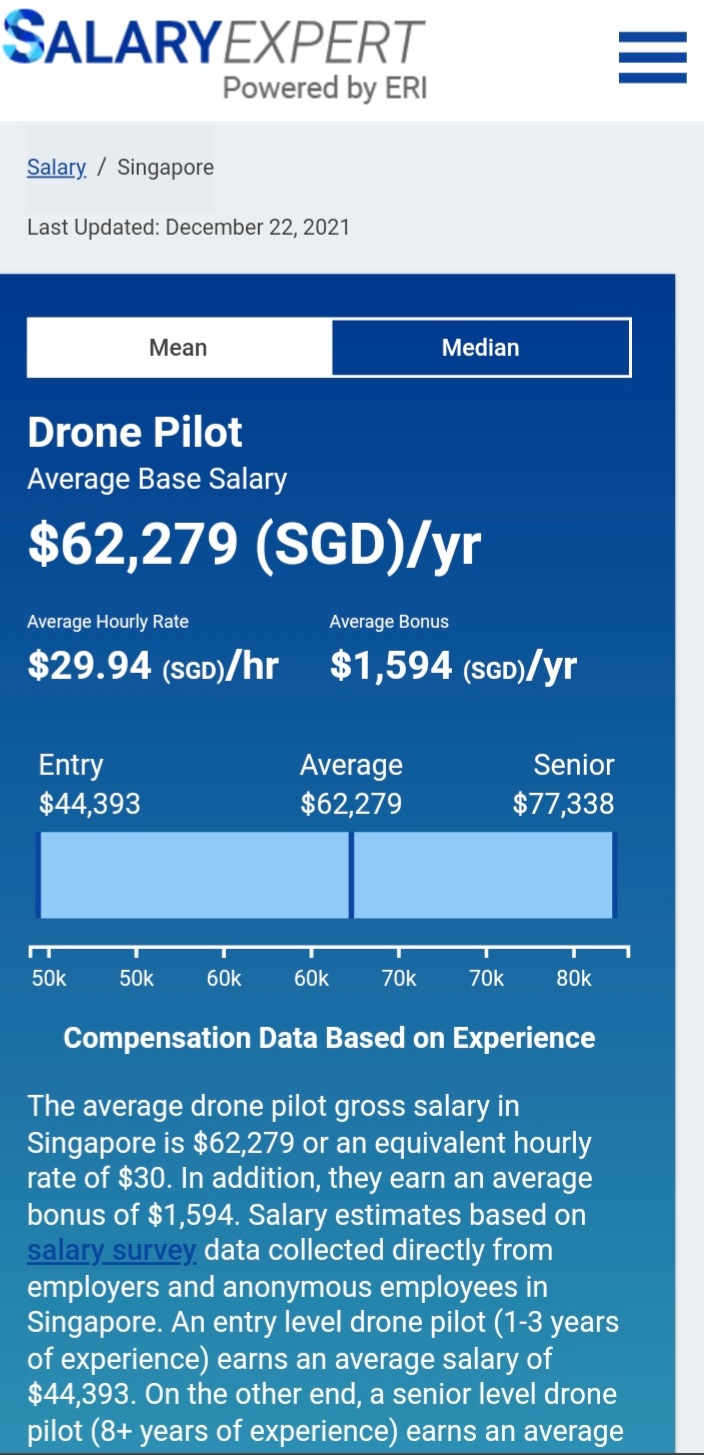
Task: Switch to the Median tab
Action: point(481,348)
